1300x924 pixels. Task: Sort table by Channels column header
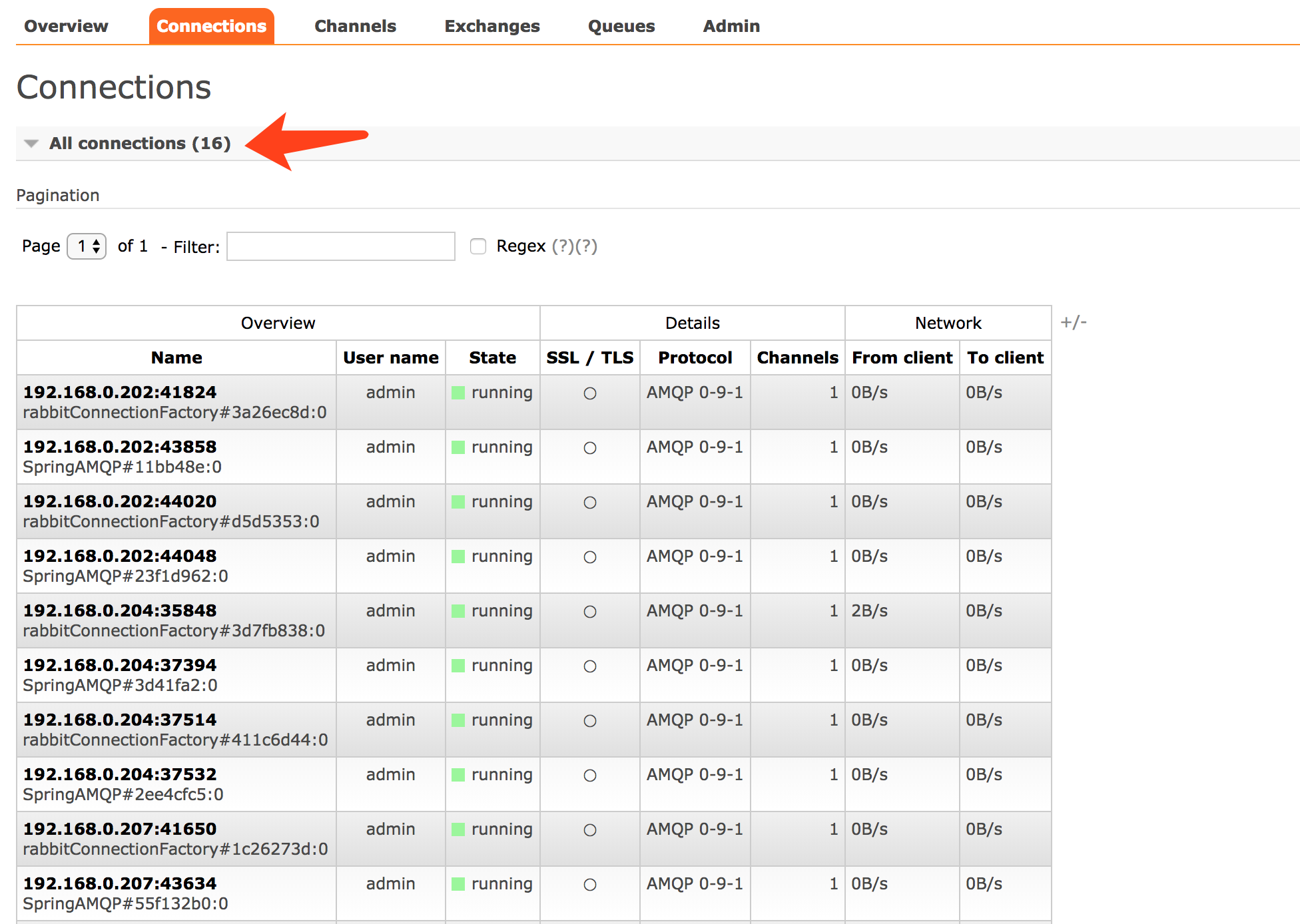point(798,357)
